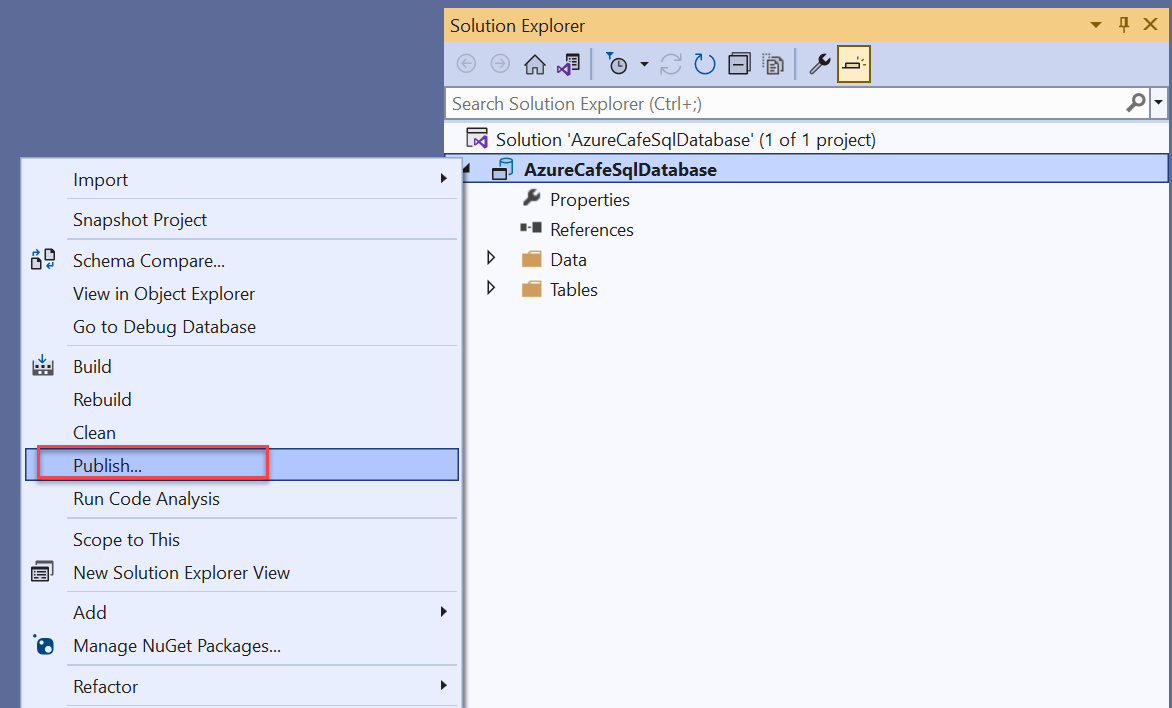The width and height of the screenshot is (1172, 708).
Task: Click the Search Solution Explorer field
Action: coord(785,103)
